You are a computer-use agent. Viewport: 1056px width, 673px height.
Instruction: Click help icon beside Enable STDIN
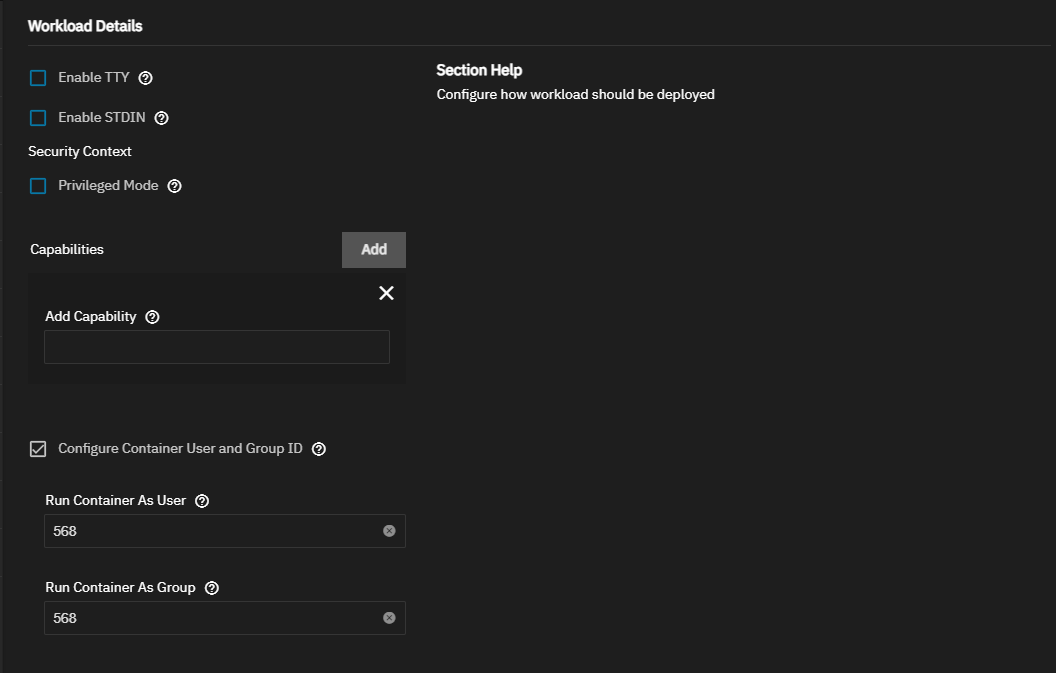162,118
